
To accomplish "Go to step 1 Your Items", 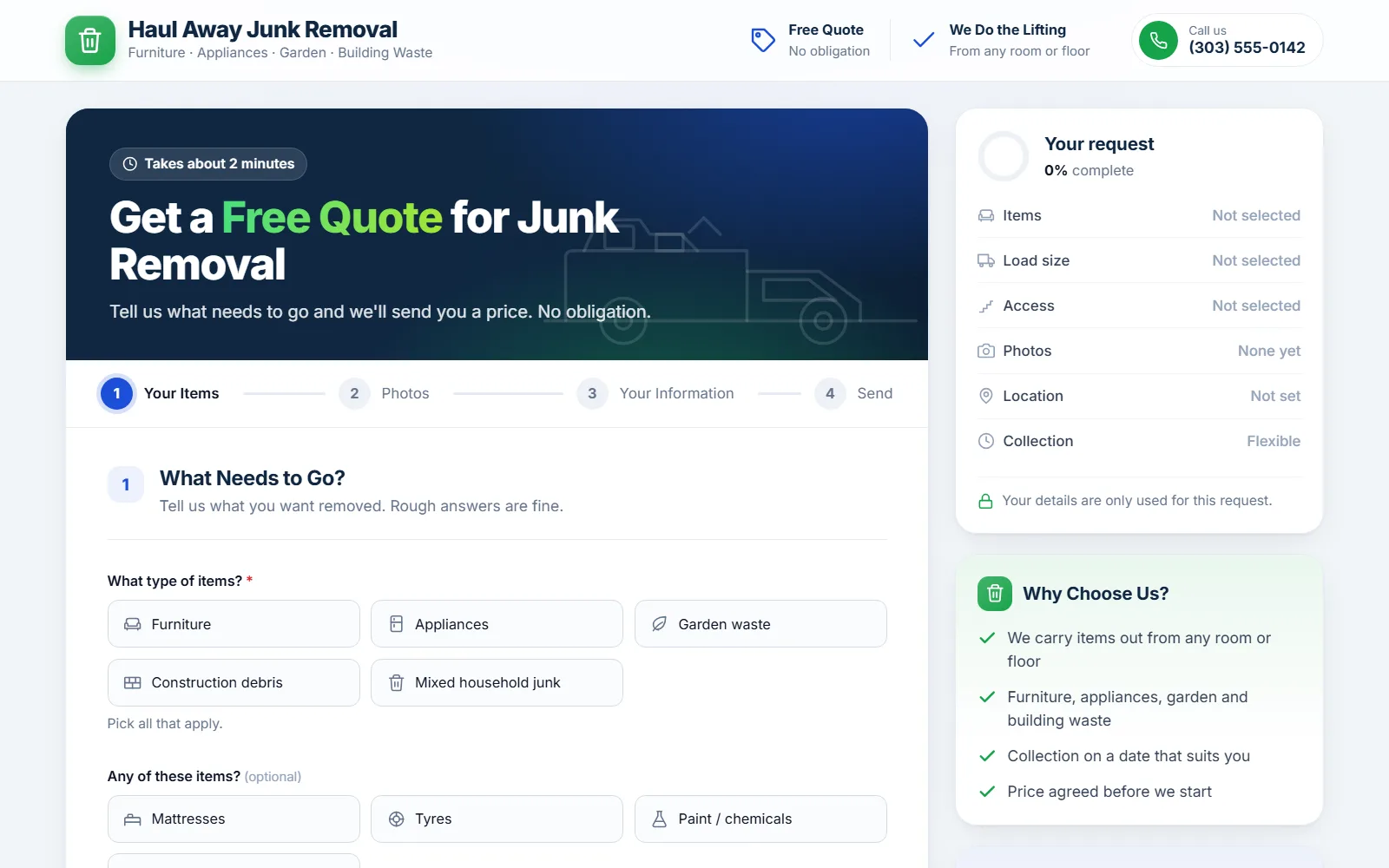I will [161, 393].
